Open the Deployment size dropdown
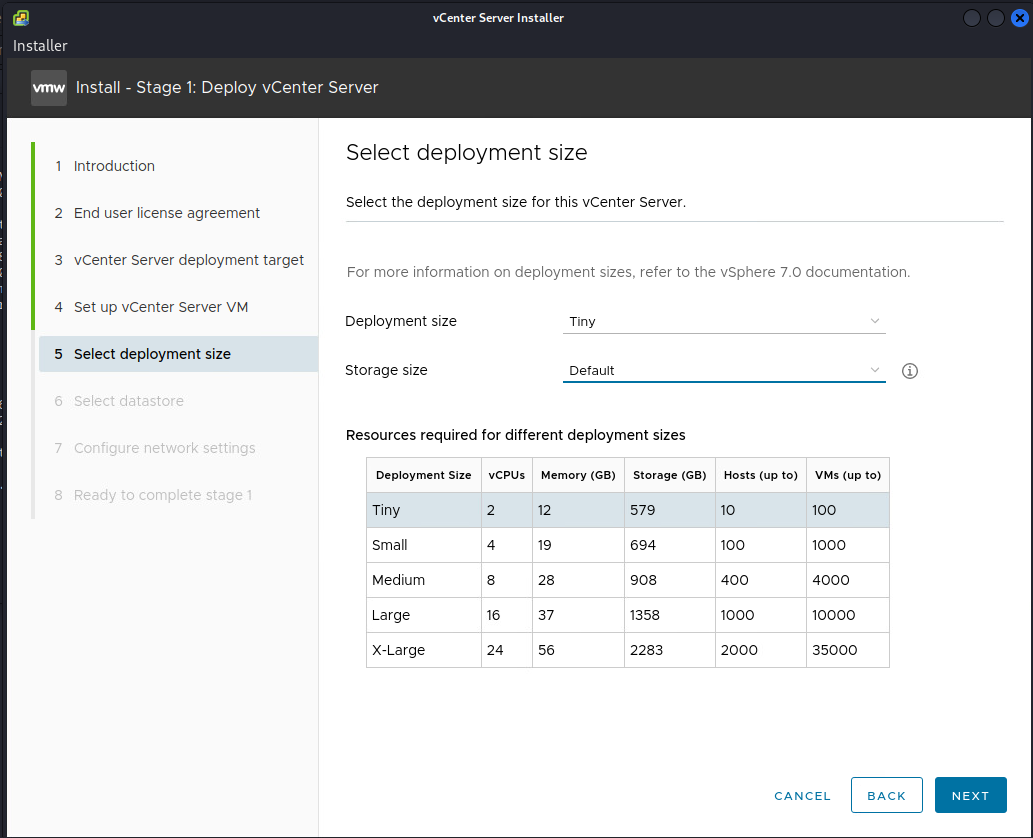Viewport: 1033px width, 838px height. click(723, 322)
